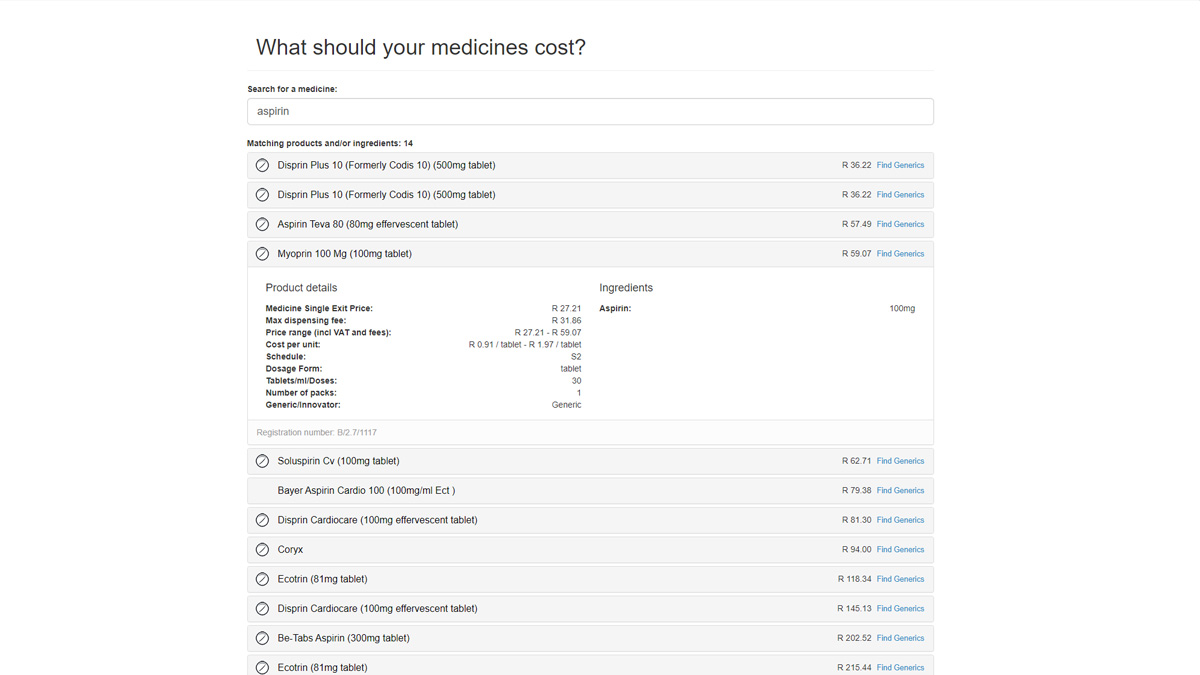Expand the Coryx row by its name
The height and width of the screenshot is (675, 1200).
pos(290,550)
